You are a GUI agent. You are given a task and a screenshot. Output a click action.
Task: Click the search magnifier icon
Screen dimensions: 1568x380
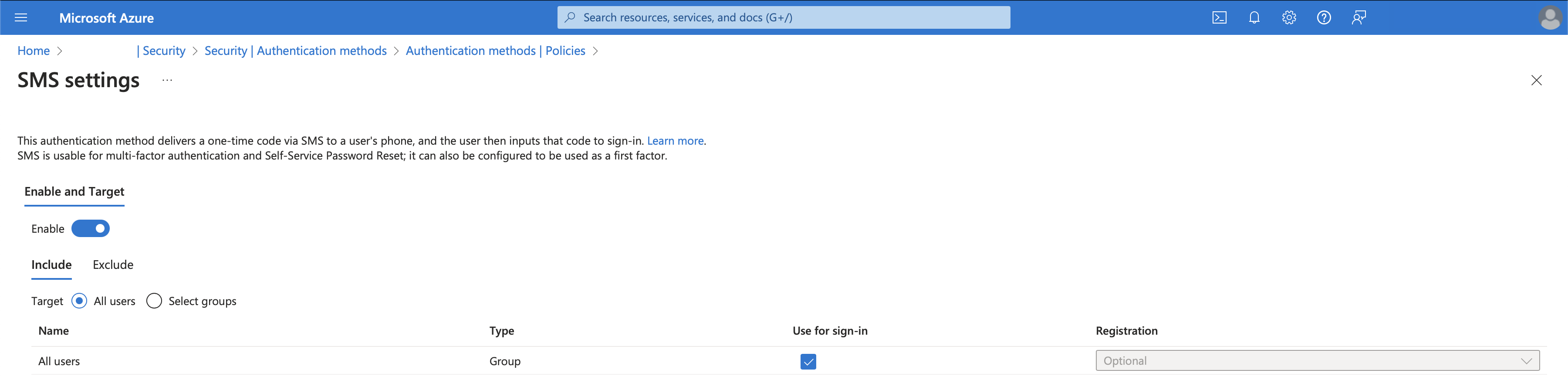(570, 17)
